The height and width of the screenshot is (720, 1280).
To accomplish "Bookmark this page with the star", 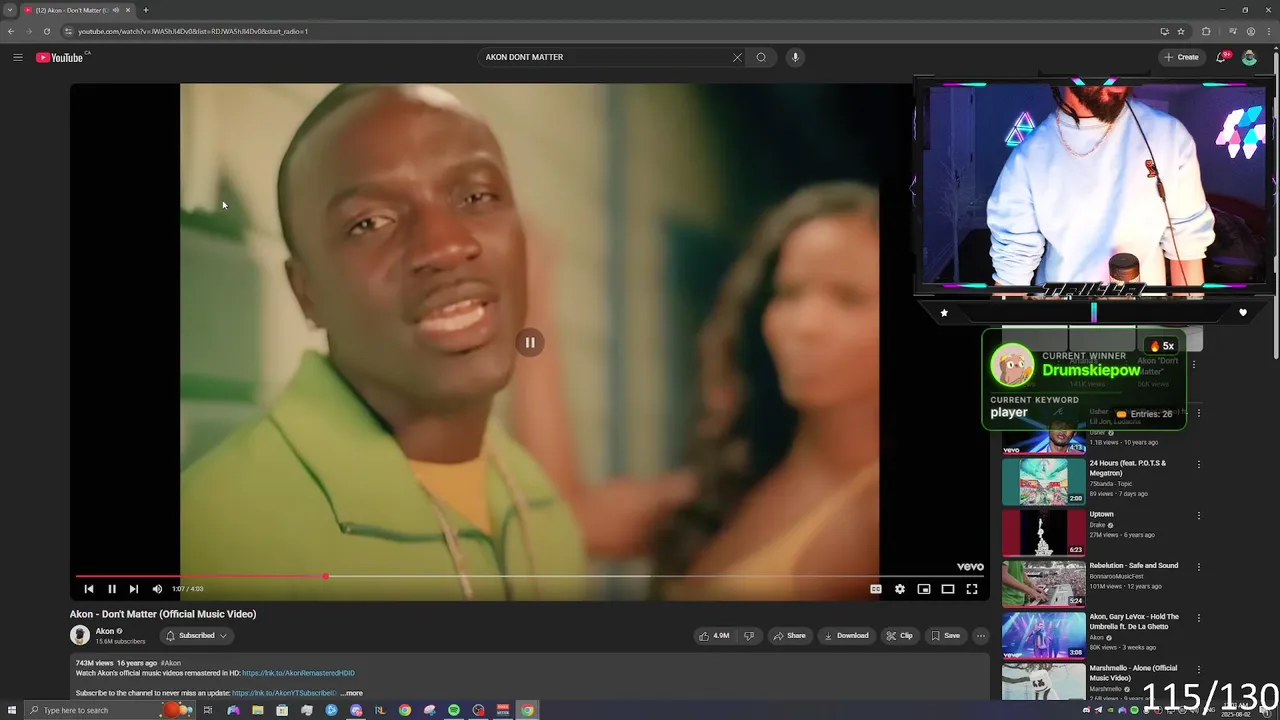I will tap(1181, 31).
